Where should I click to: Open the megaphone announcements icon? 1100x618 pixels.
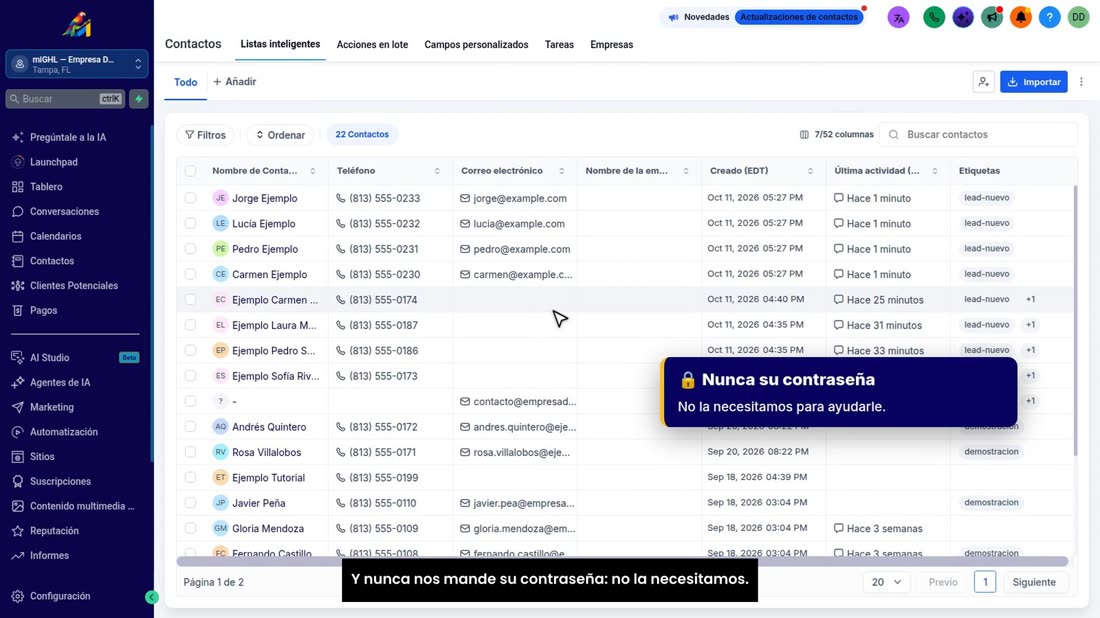(992, 18)
